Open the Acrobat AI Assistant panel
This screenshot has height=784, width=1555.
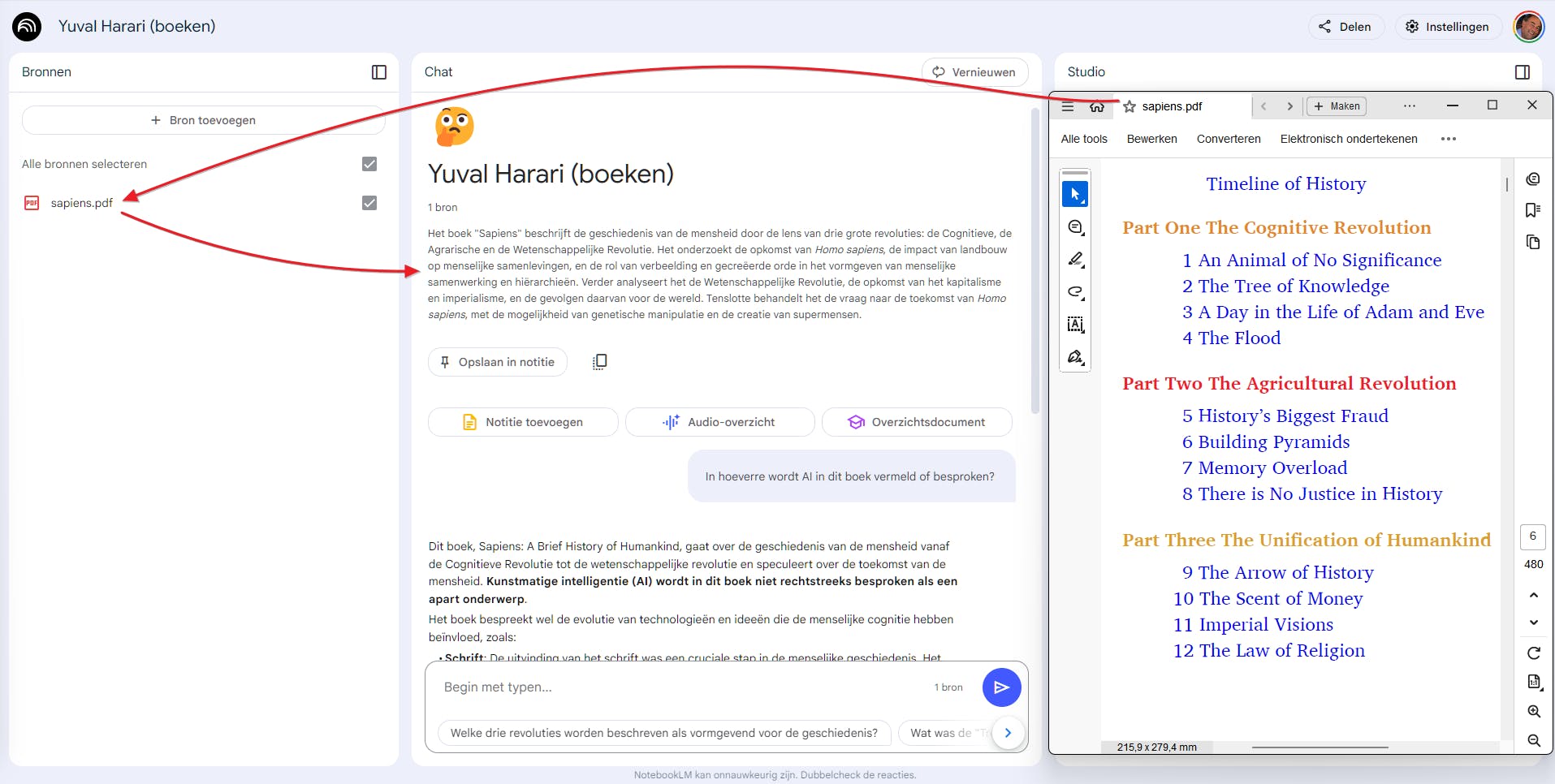(1533, 179)
